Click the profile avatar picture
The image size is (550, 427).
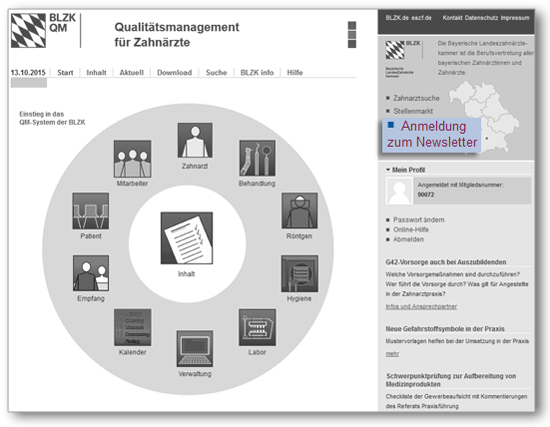(x=399, y=191)
